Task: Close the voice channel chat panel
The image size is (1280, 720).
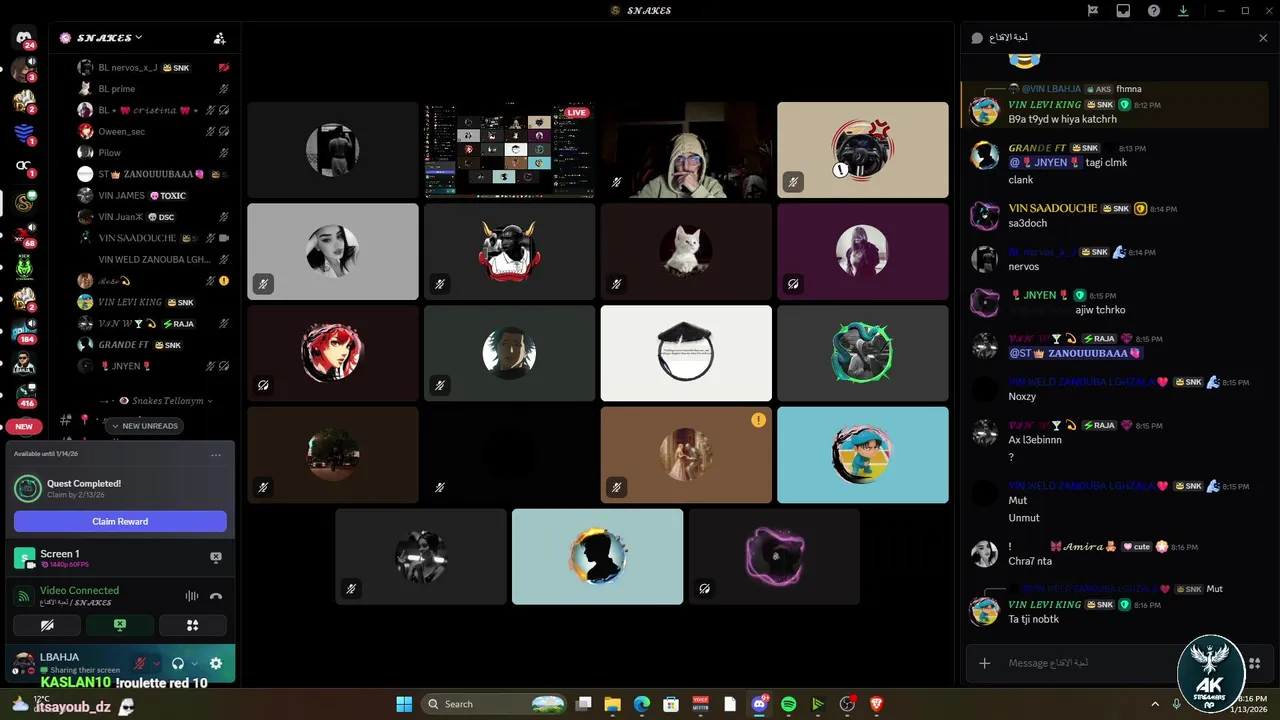Action: pyautogui.click(x=1263, y=38)
